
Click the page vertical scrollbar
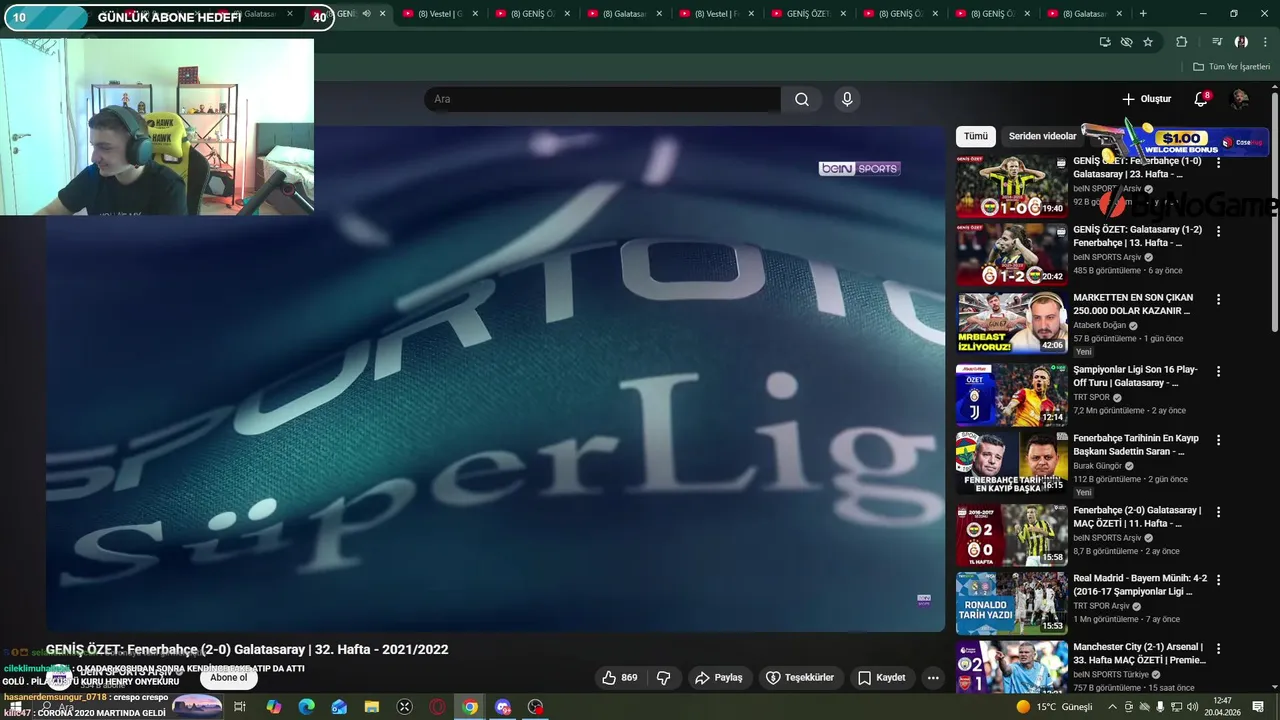[x=1274, y=210]
